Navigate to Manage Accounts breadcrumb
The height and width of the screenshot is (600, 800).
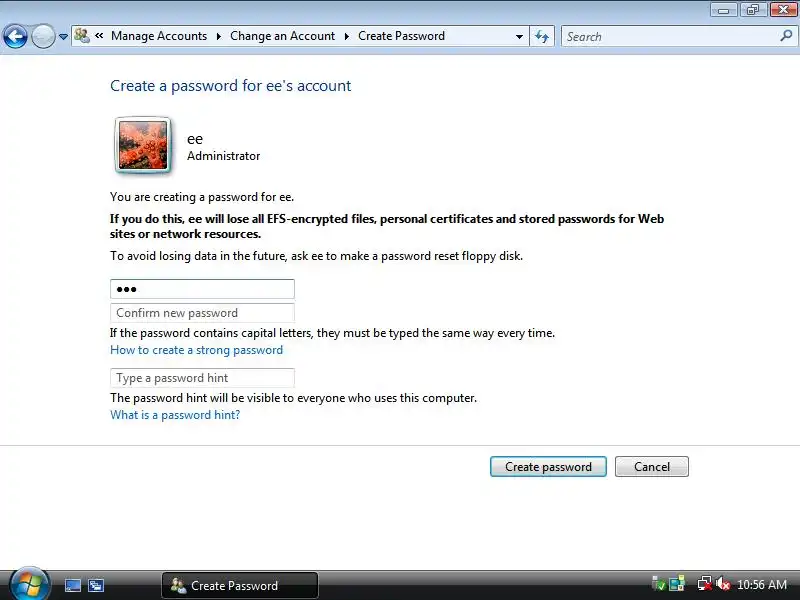159,36
